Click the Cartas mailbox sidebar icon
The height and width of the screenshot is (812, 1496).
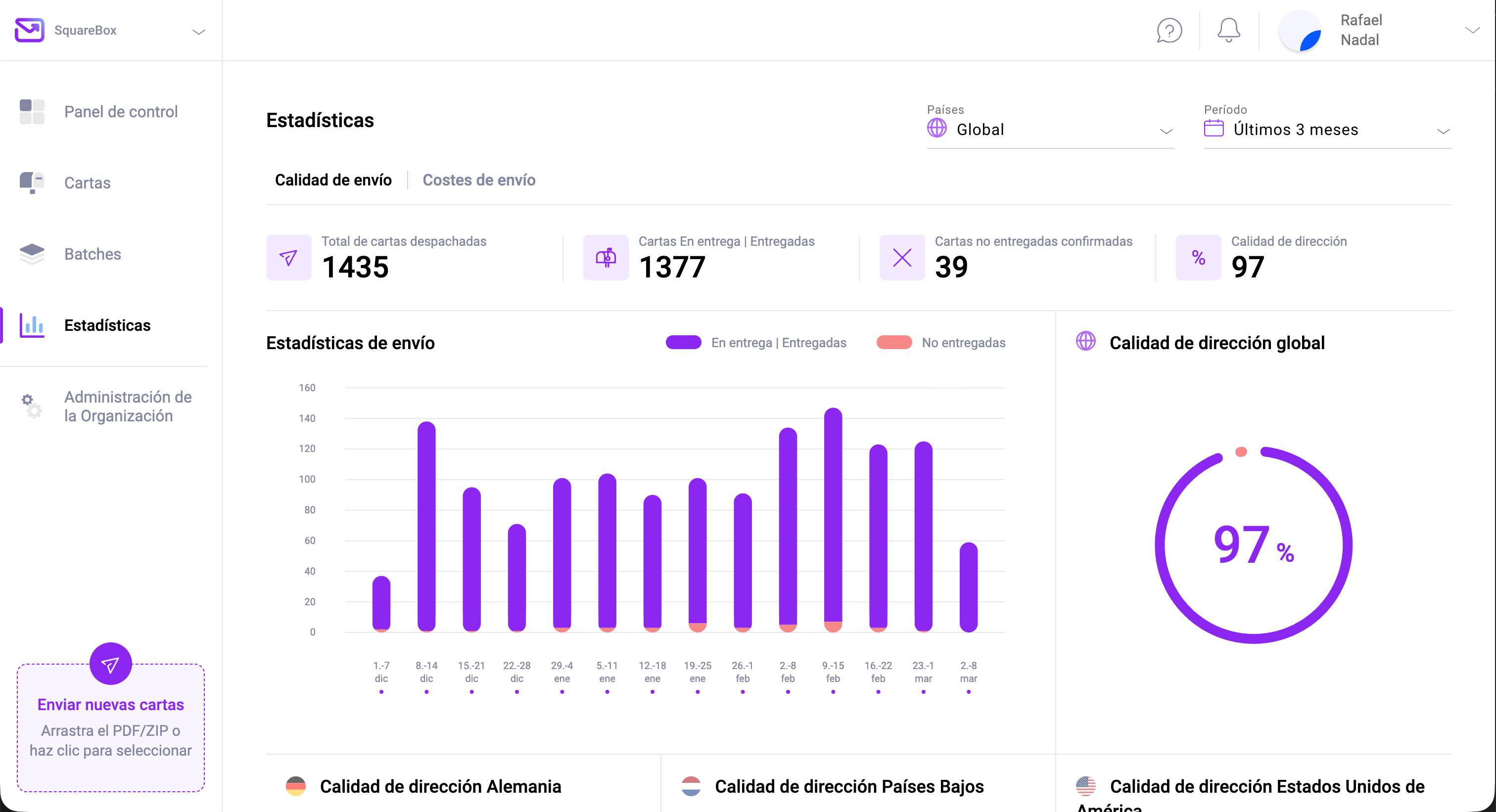point(32,182)
